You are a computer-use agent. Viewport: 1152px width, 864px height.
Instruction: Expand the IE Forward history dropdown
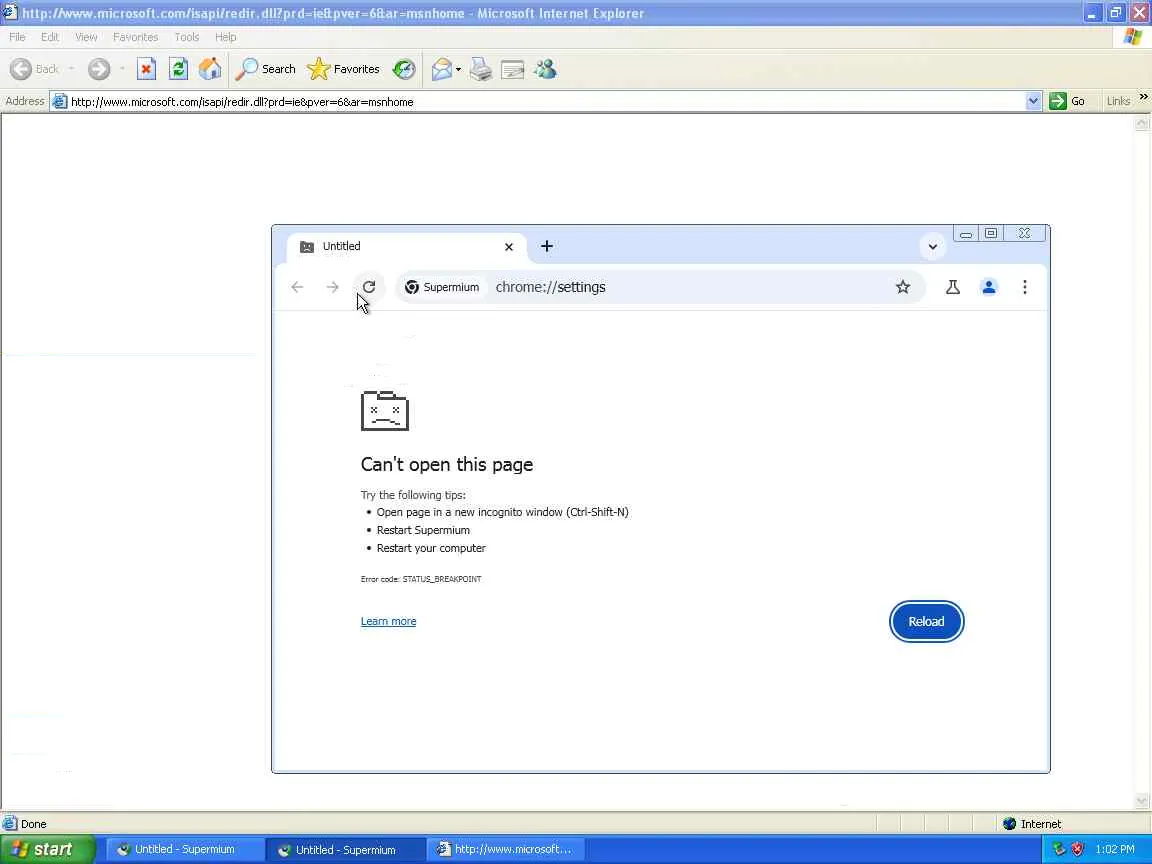coord(121,69)
